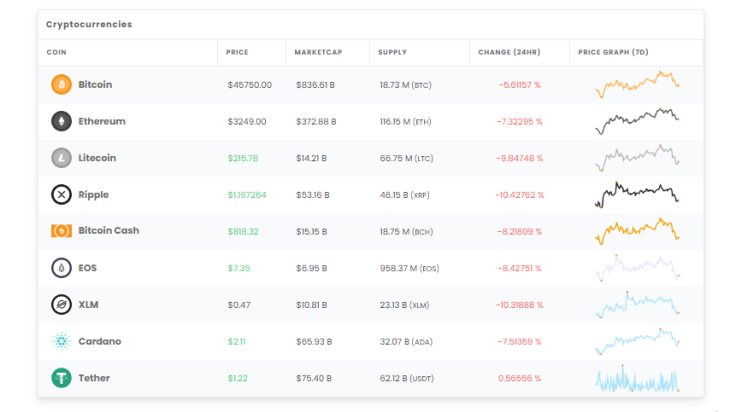This screenshot has width=736, height=412.
Task: Click Bitcoin price $45750.00
Action: 250,85
